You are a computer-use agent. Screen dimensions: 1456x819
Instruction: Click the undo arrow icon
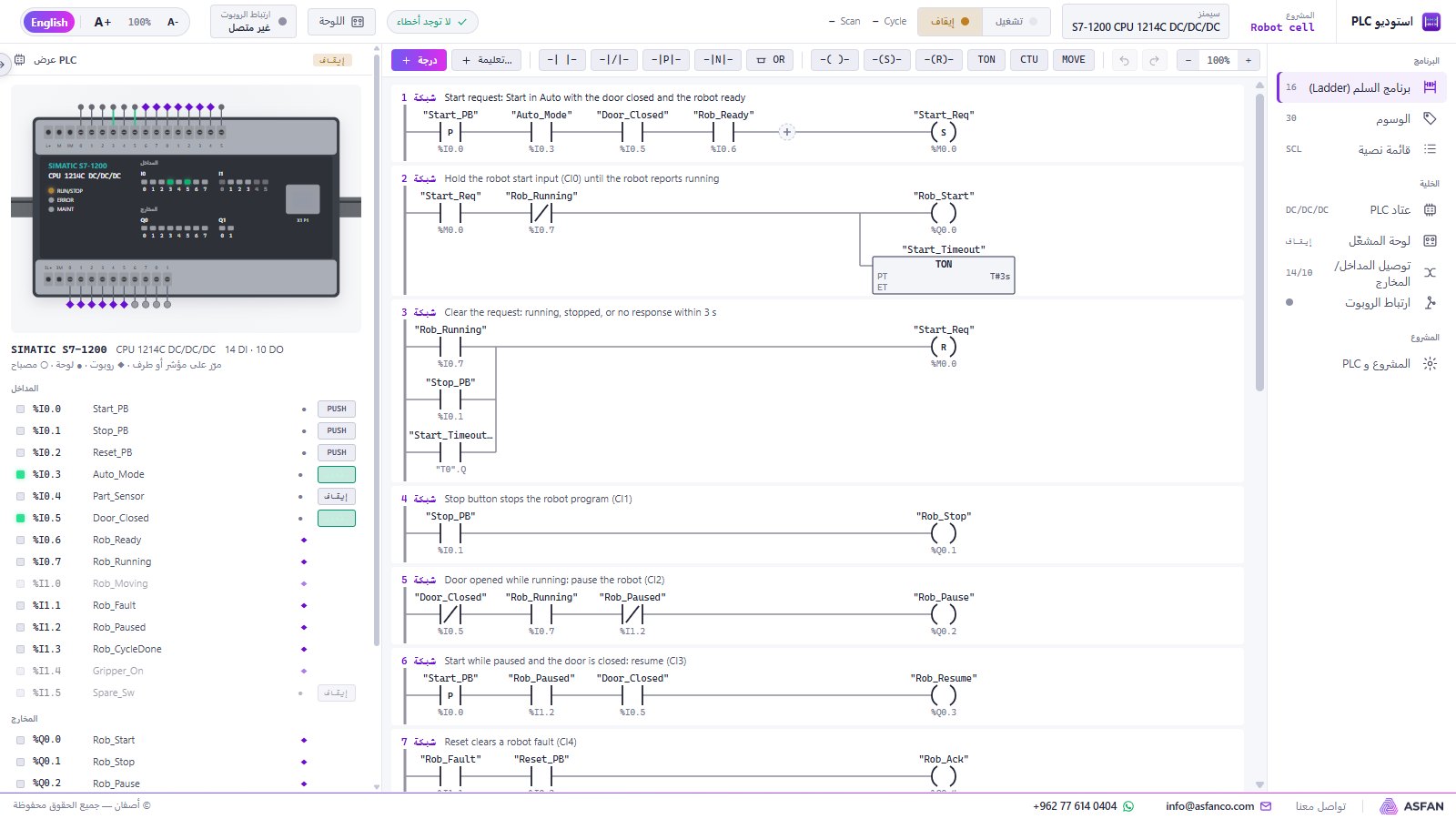1124,60
